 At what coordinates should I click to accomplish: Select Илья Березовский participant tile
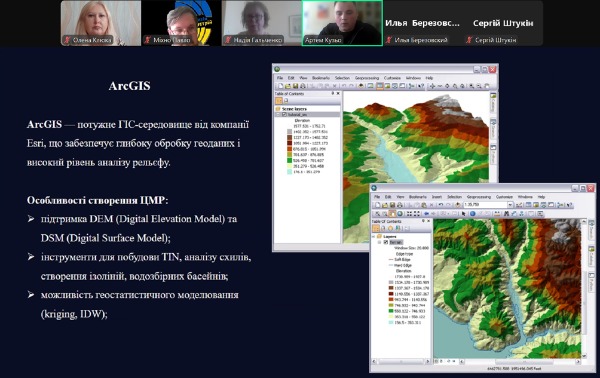point(422,23)
